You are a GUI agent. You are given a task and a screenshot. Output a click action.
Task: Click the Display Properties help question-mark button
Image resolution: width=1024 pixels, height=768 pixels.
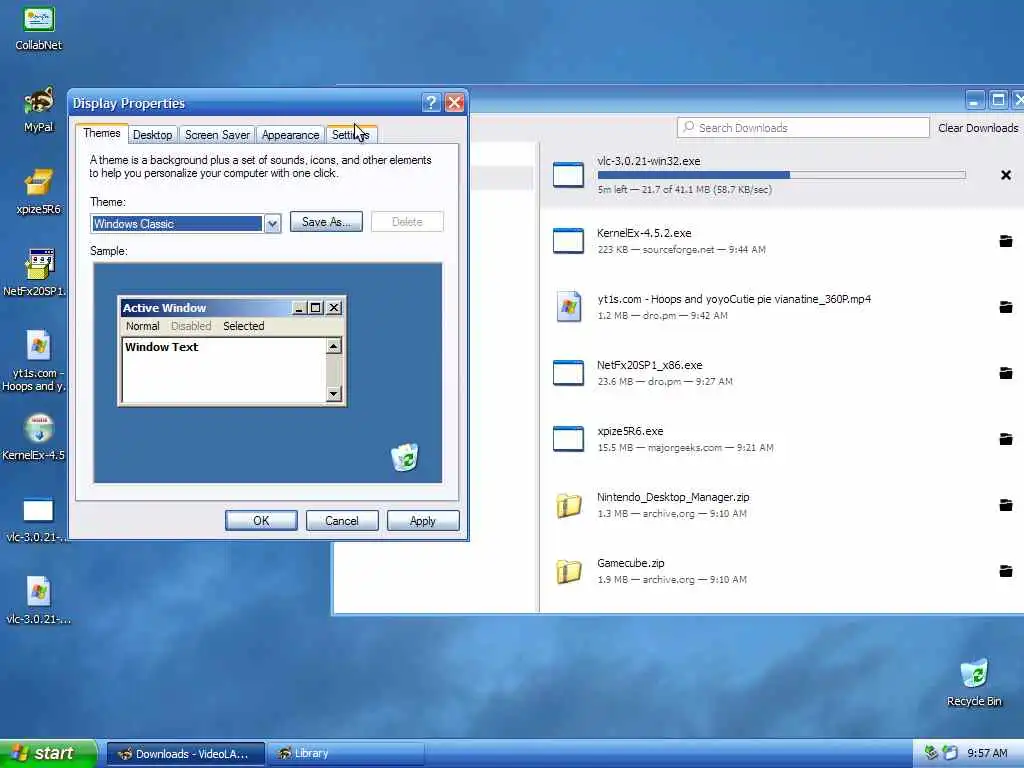click(431, 103)
